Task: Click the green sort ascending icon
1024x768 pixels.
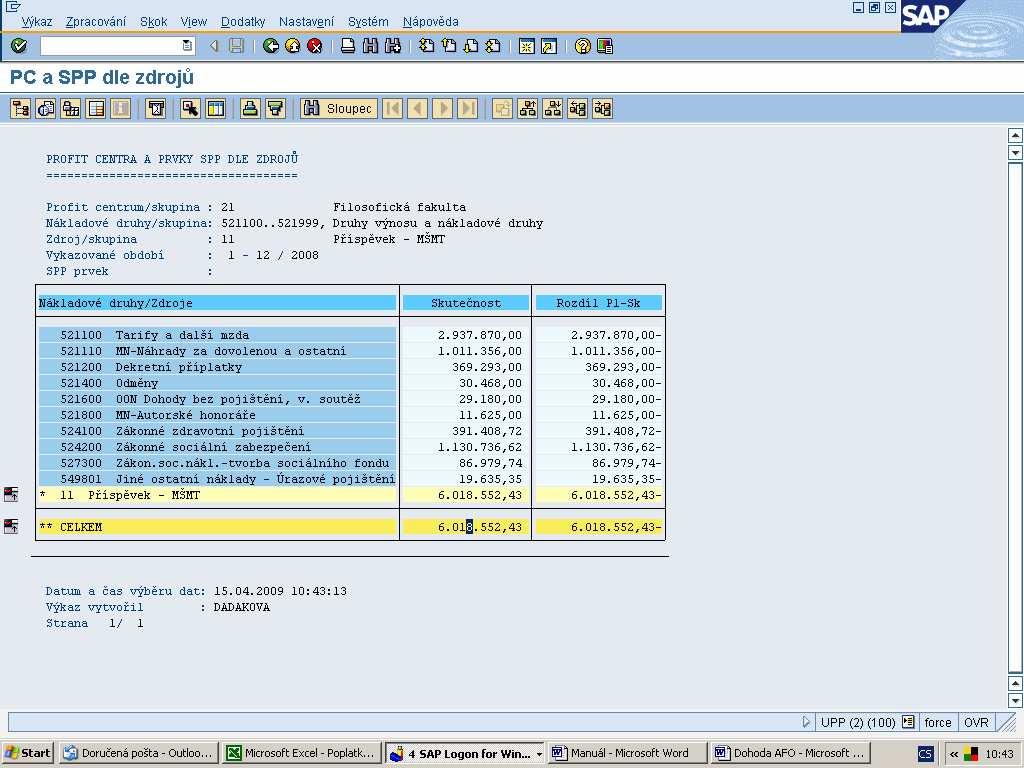Action: (x=249, y=108)
